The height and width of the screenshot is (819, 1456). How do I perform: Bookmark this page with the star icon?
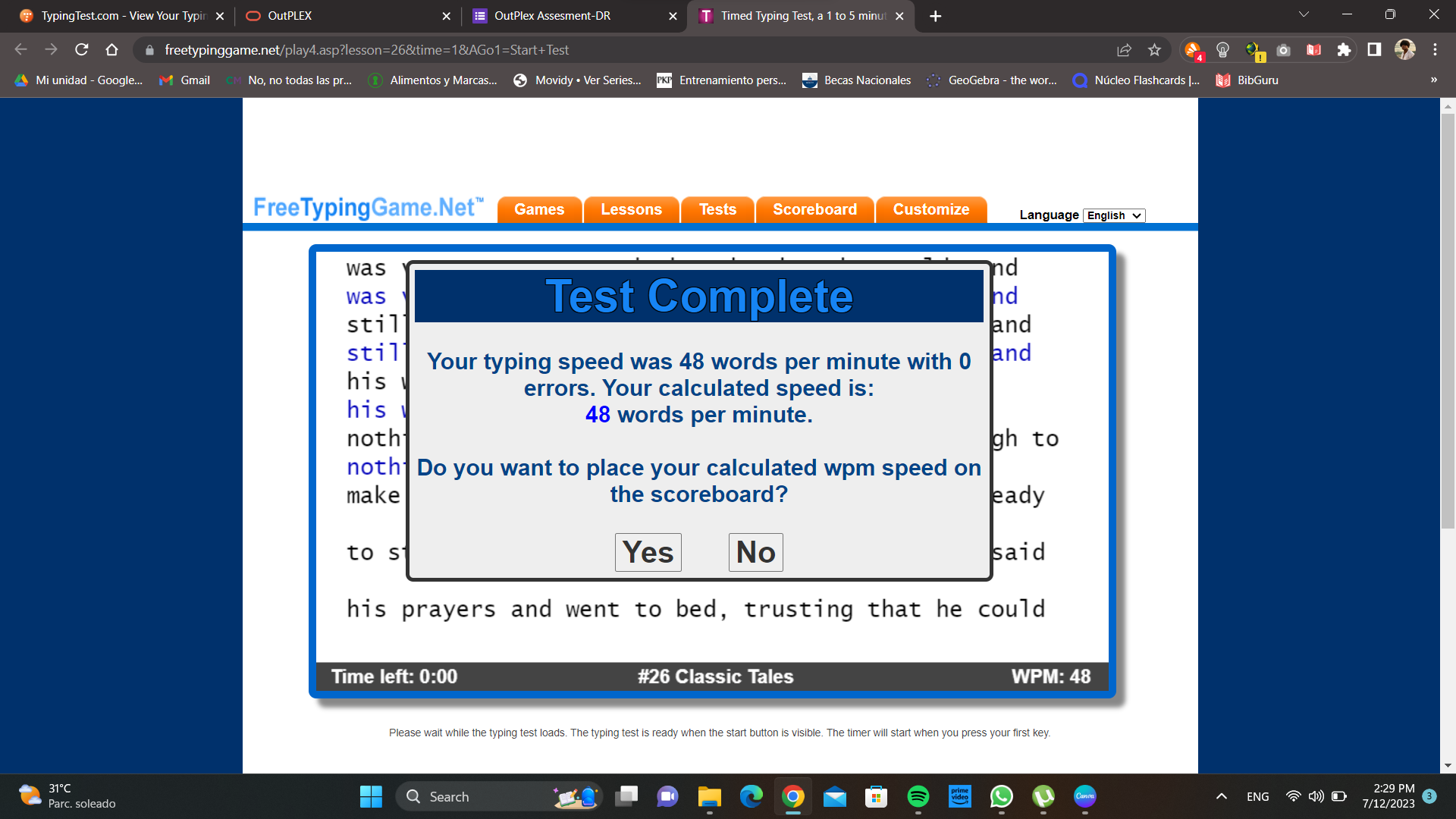point(1154,50)
